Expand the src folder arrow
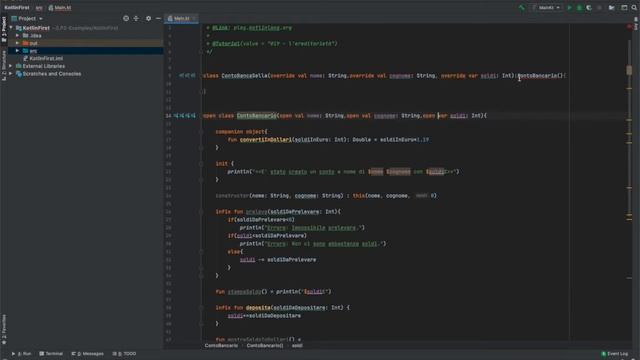640x360 pixels. [17, 51]
